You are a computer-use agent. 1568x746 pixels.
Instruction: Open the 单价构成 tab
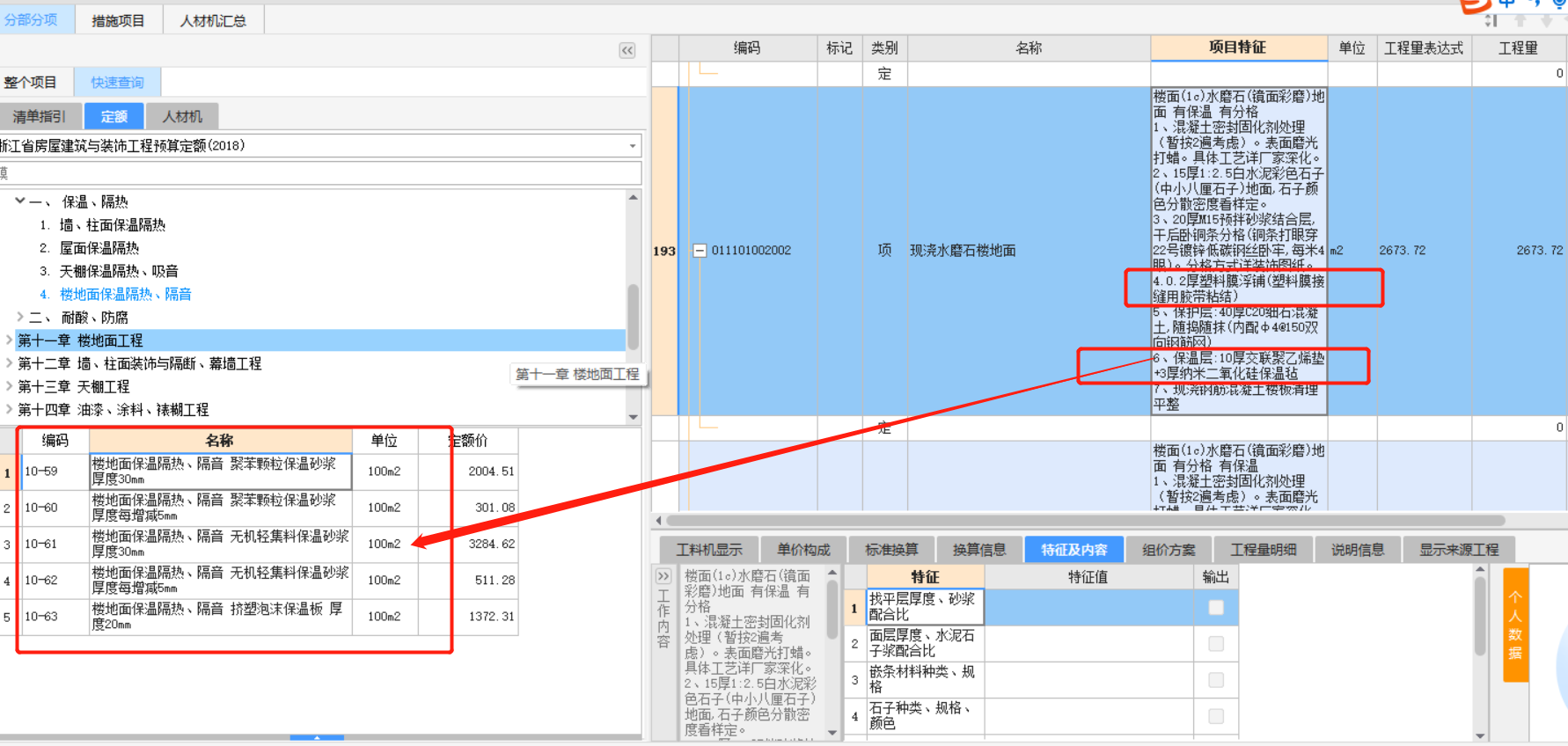tap(803, 550)
